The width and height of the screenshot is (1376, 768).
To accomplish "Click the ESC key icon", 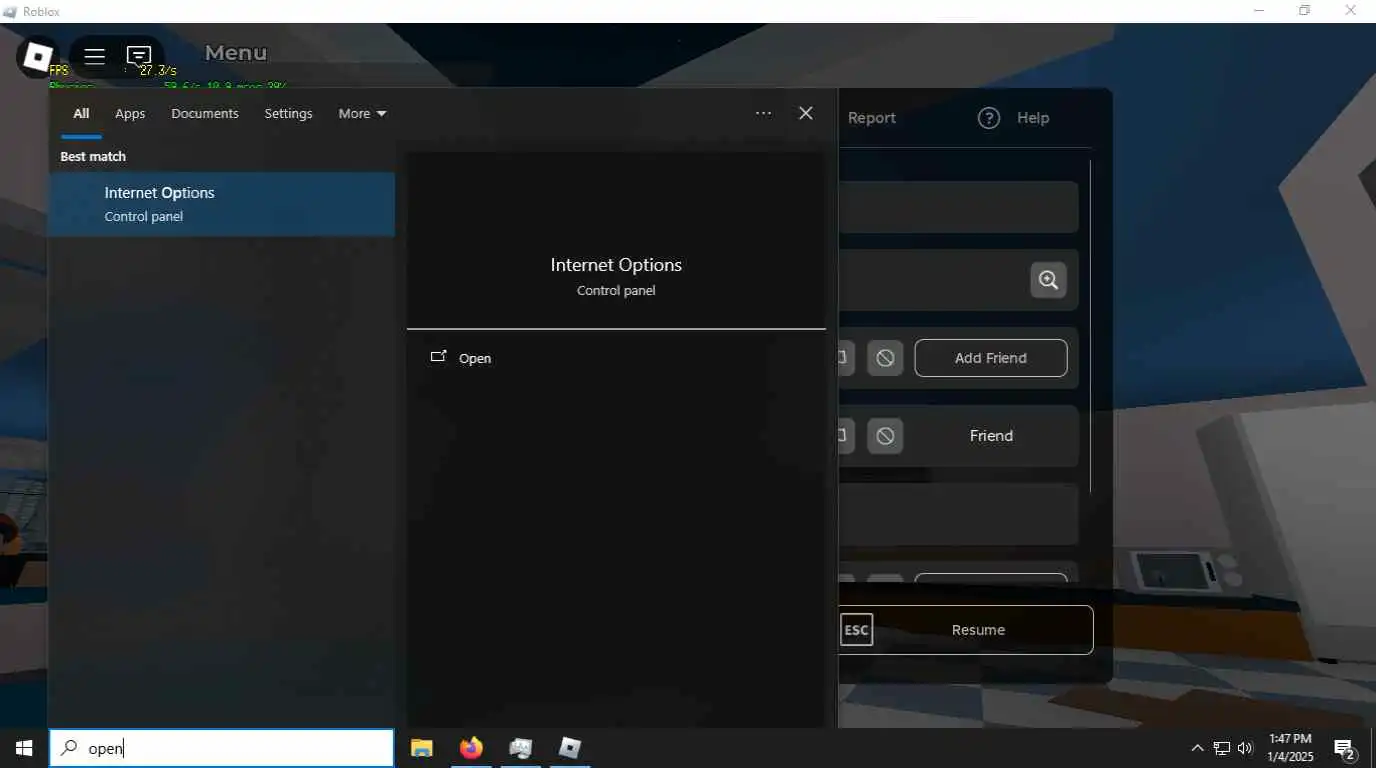I will pos(856,630).
